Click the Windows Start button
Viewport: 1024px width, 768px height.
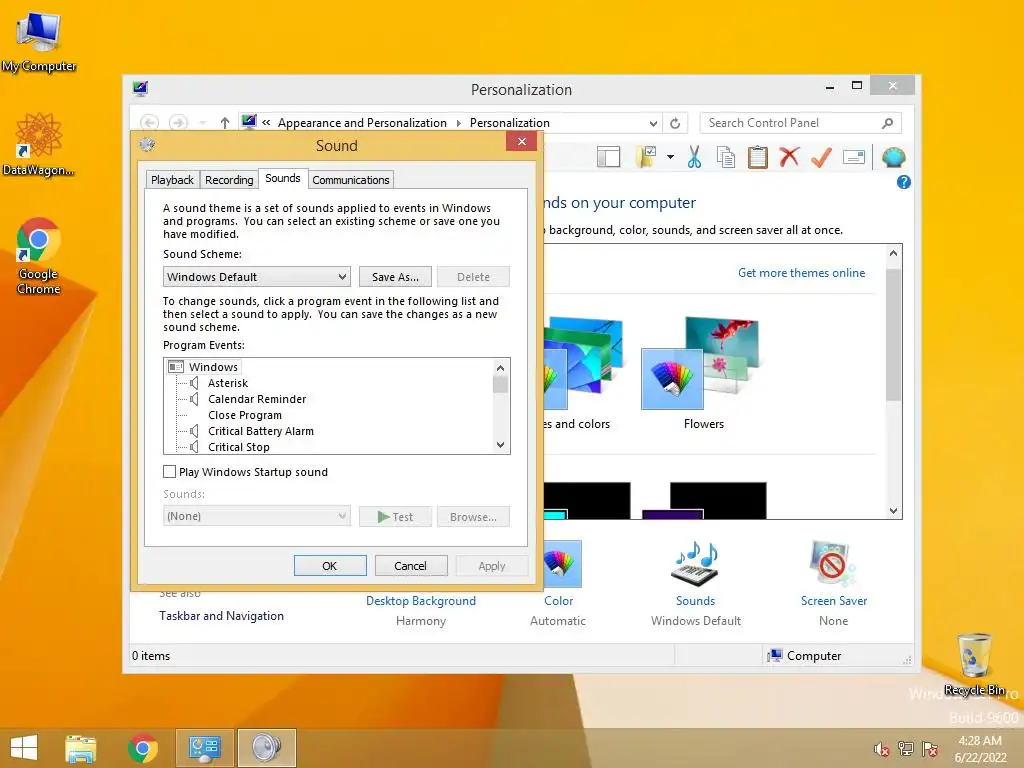tap(24, 747)
